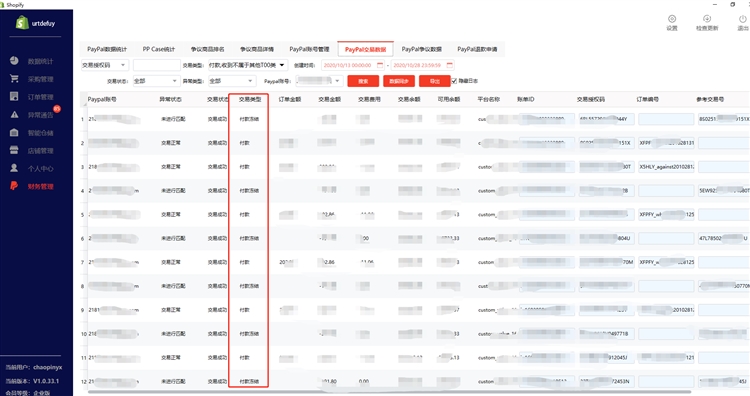Toggle the 隐藏日志 checkbox
The width and height of the screenshot is (750, 396).
pos(454,81)
